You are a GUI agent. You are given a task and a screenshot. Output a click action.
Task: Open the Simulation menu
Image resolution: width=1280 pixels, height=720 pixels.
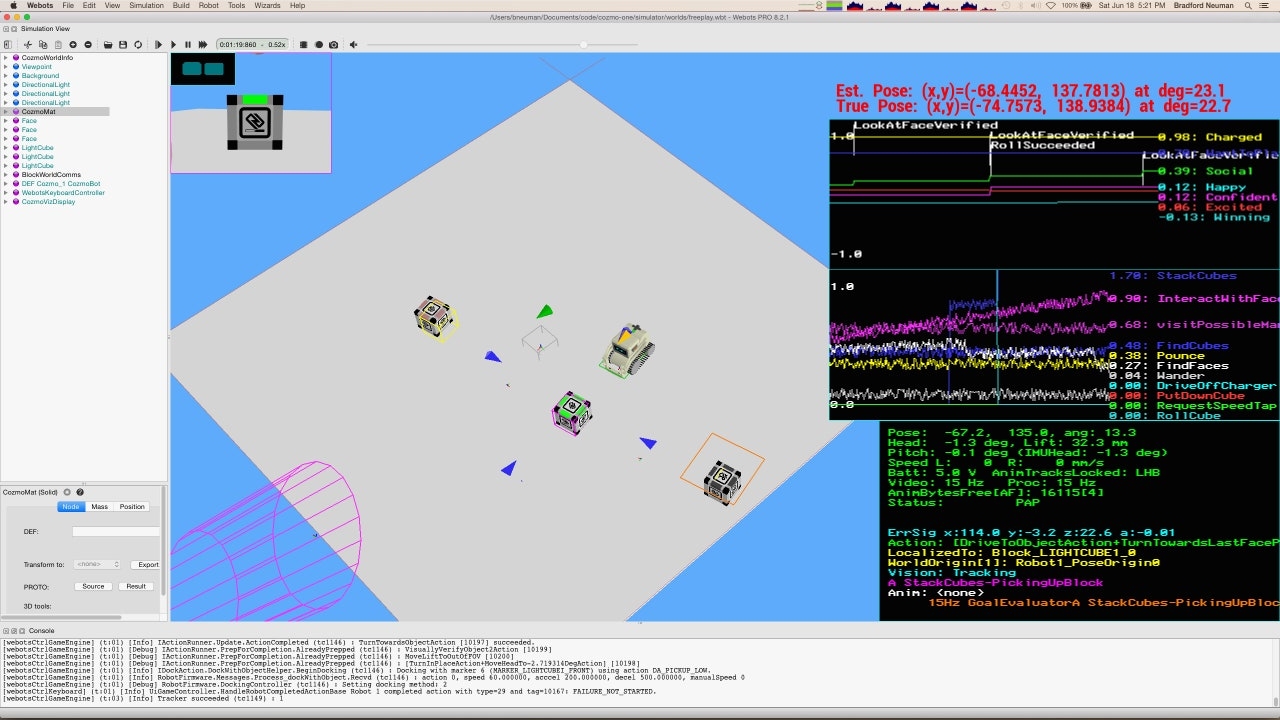tap(146, 5)
